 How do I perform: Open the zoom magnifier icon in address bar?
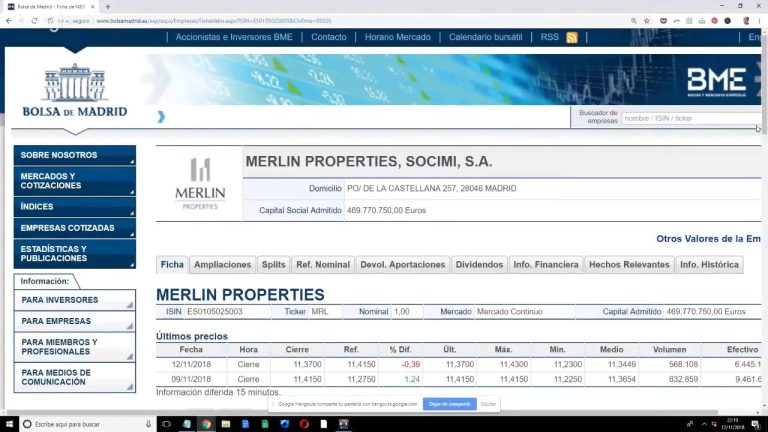(x=634, y=21)
